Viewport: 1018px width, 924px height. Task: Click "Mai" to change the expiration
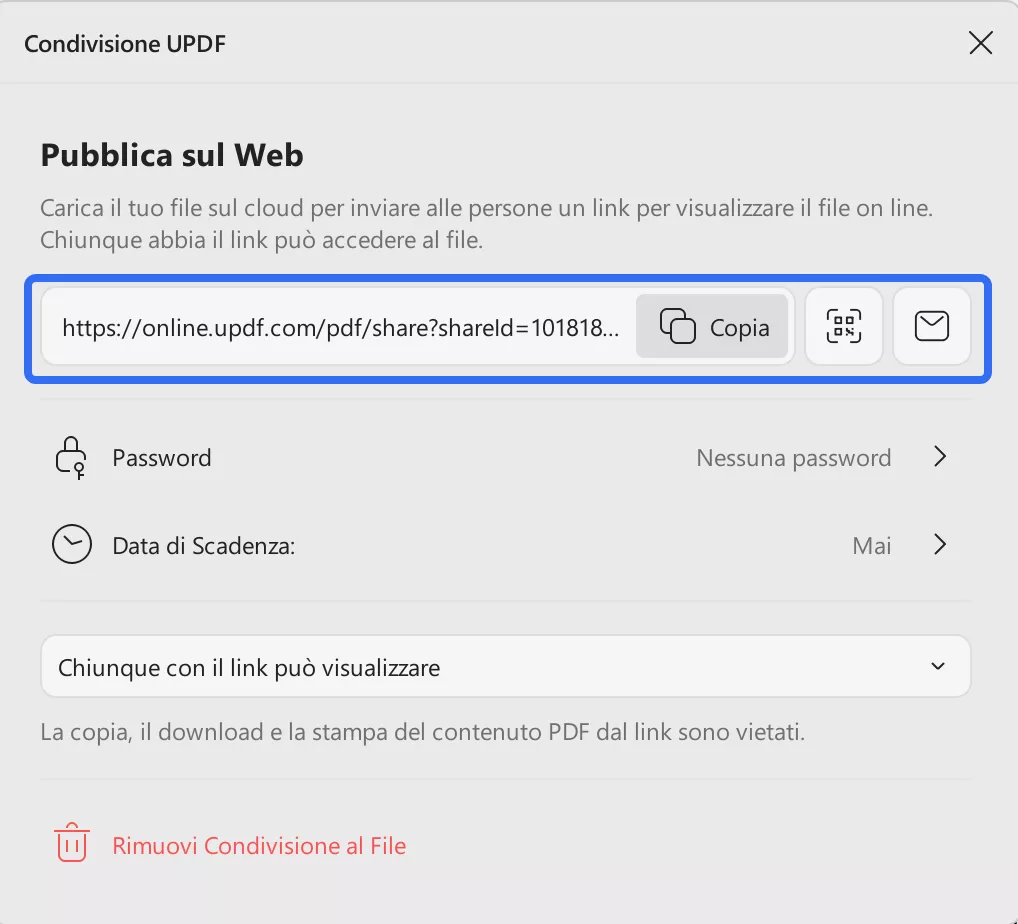871,545
